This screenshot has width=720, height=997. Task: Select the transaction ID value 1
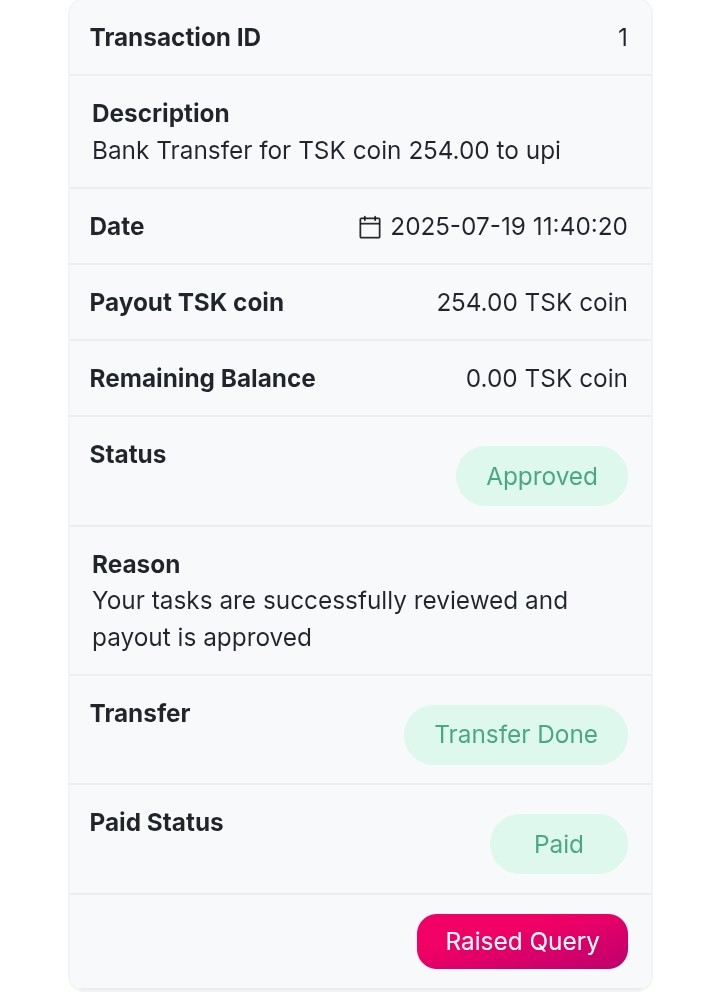pos(623,38)
